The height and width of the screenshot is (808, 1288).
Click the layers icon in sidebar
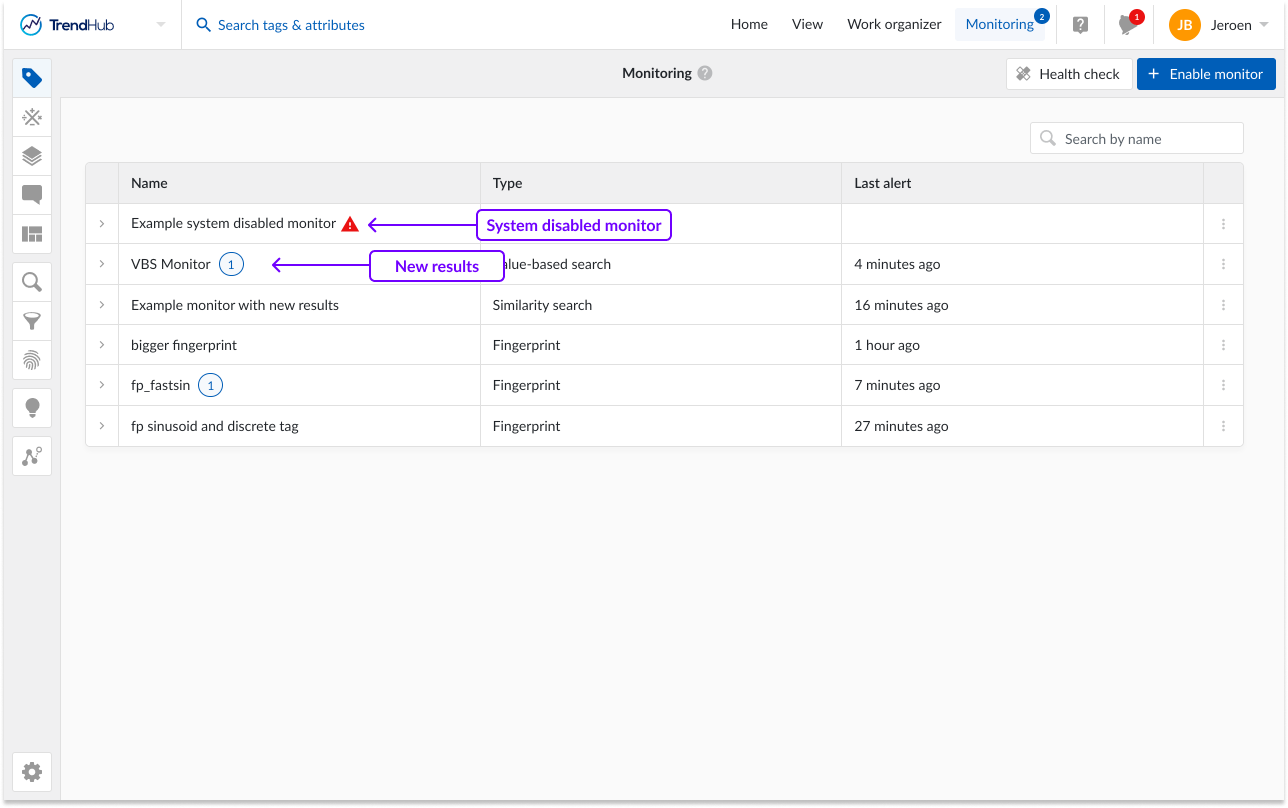click(x=32, y=156)
